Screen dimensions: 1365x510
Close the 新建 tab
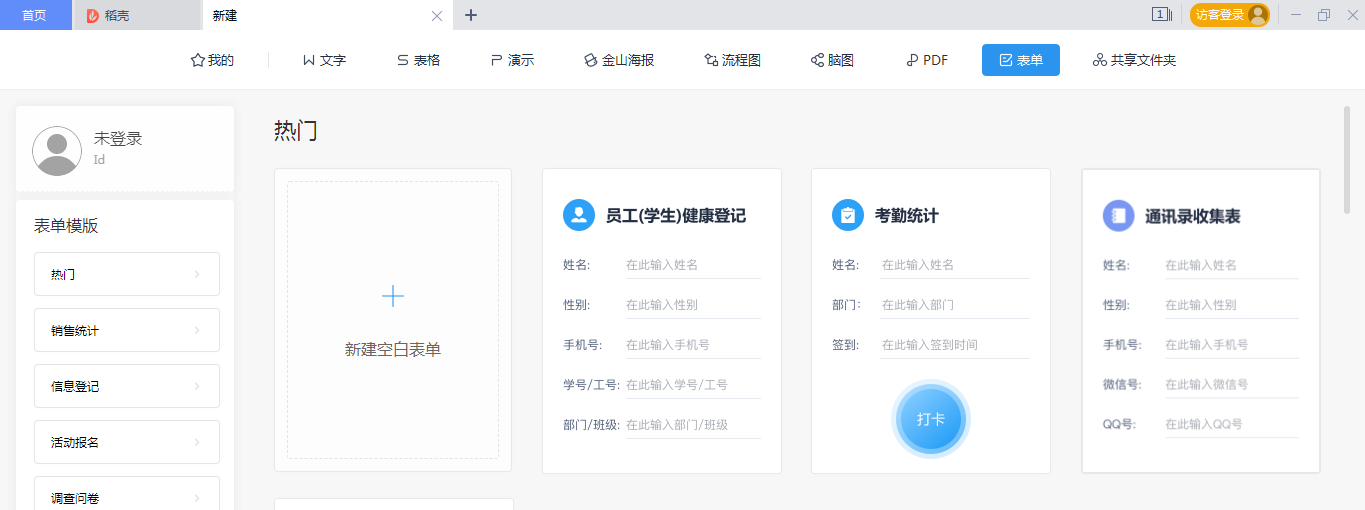436,16
